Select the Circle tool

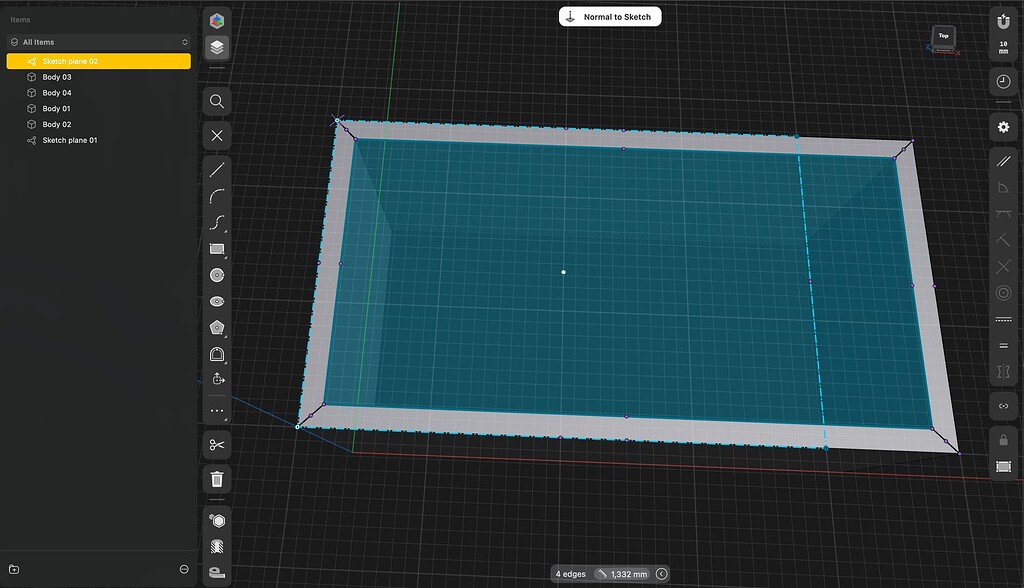pyautogui.click(x=217, y=274)
